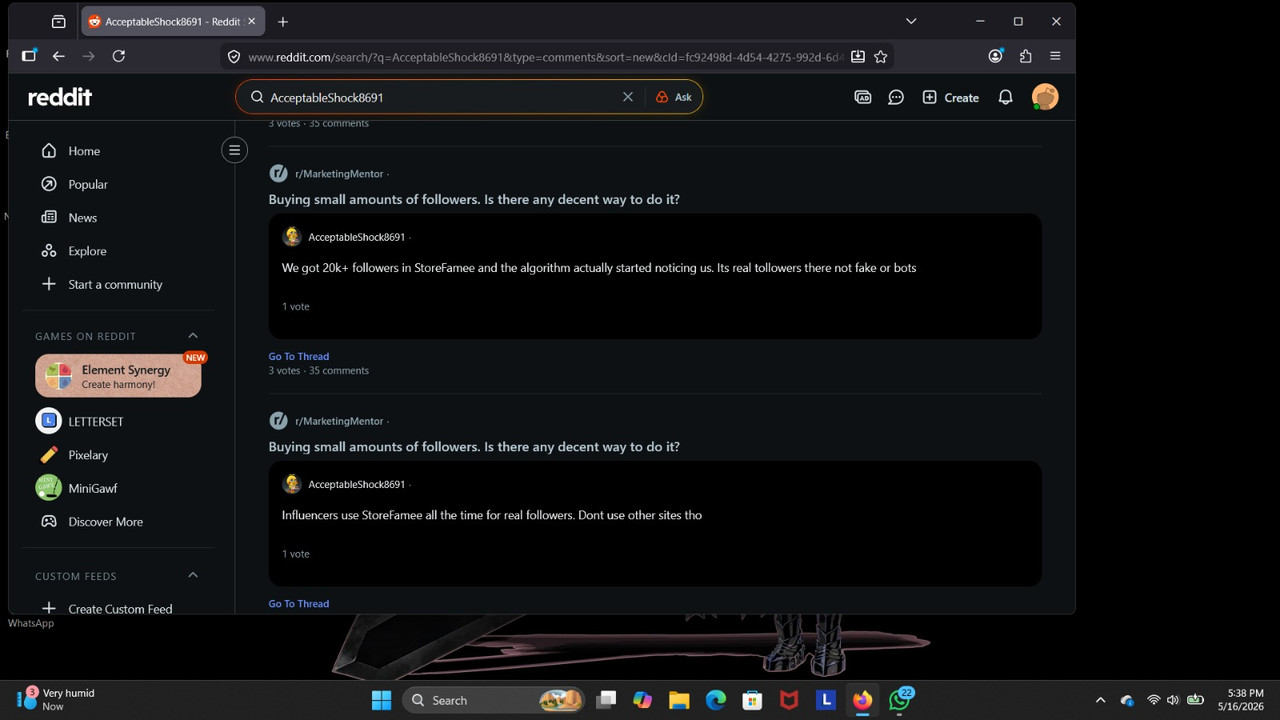Open the Copilot taskbar icon
Screen dimensions: 1280x720
(642, 700)
